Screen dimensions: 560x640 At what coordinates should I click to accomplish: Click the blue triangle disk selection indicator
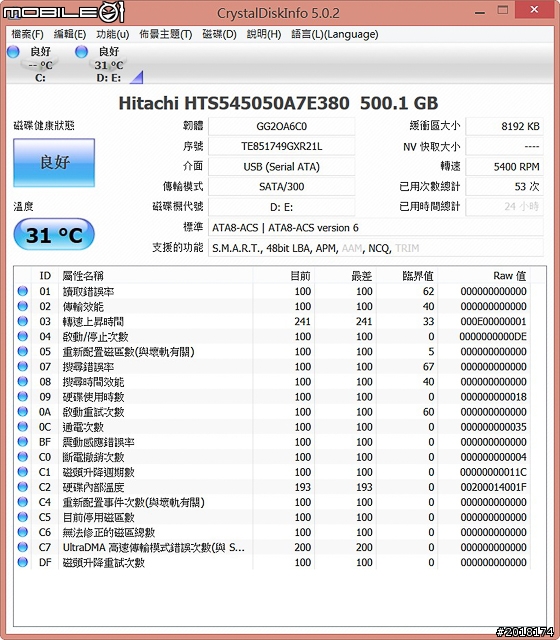coord(138,78)
